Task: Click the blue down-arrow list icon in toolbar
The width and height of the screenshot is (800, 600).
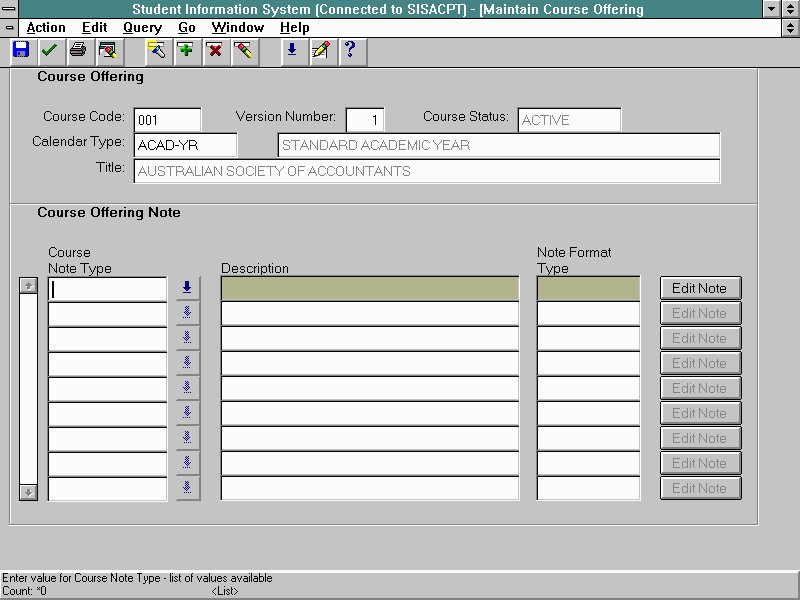Action: [292, 50]
